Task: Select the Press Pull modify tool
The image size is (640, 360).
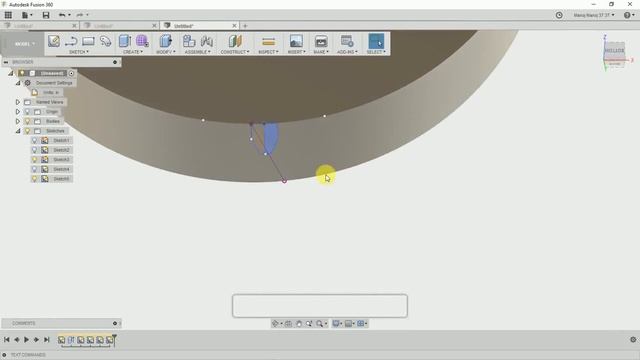Action: click(165, 41)
